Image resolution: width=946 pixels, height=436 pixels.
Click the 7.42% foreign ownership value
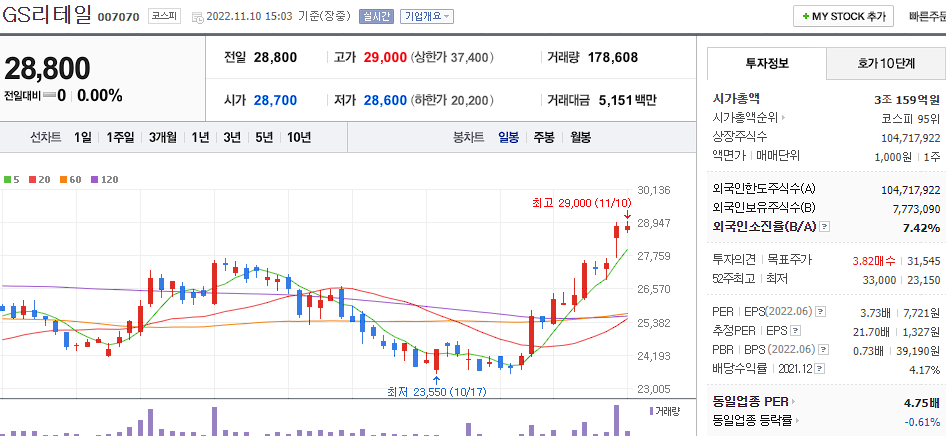(921, 228)
